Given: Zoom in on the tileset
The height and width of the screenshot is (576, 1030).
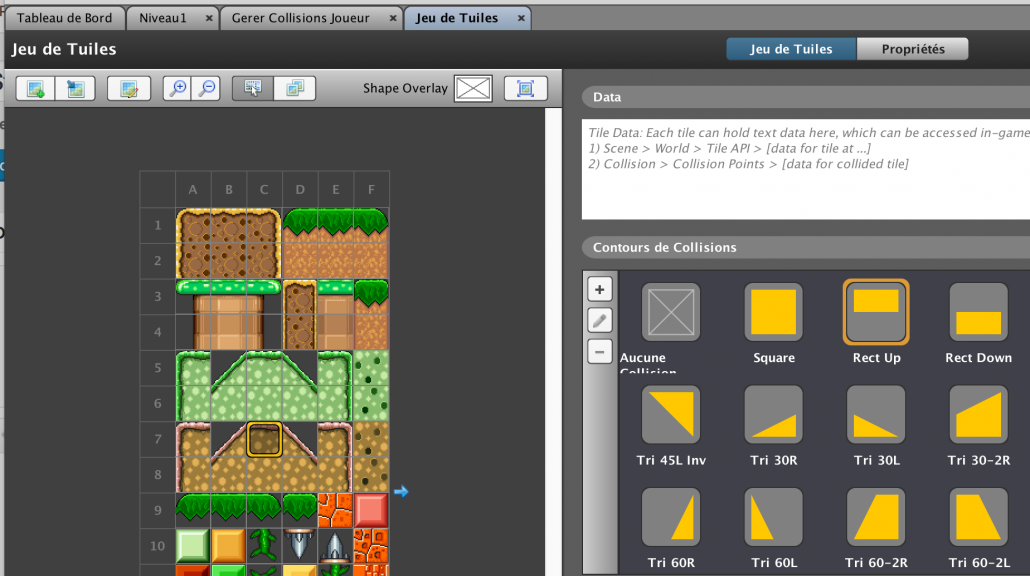Looking at the screenshot, I should [x=177, y=88].
